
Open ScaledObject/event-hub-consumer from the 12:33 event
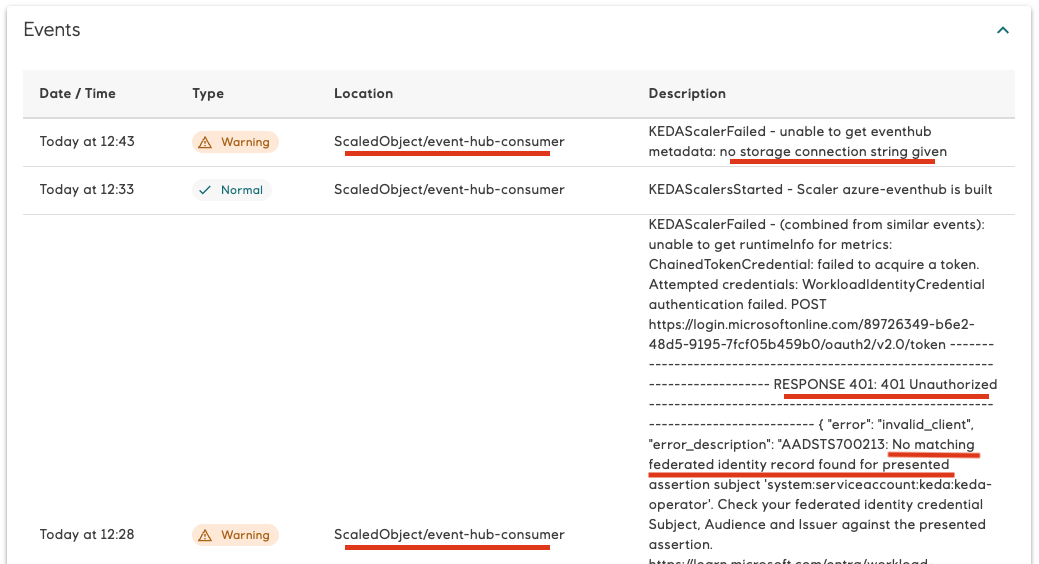coord(449,190)
